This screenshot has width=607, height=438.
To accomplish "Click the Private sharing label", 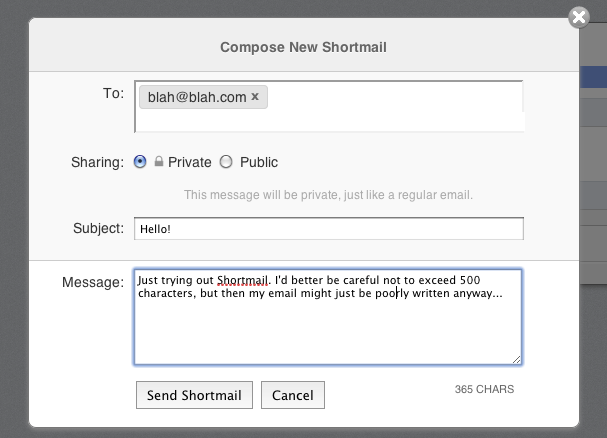I will click(190, 162).
